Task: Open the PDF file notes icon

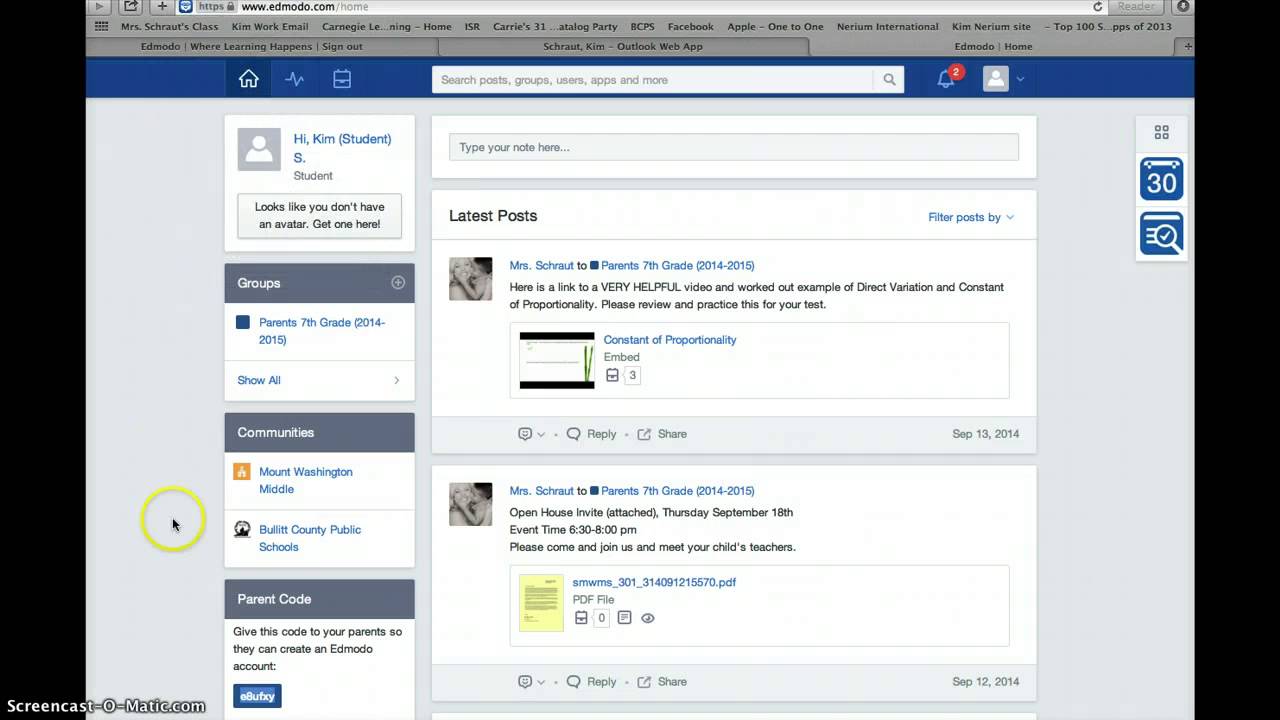Action: coord(624,618)
